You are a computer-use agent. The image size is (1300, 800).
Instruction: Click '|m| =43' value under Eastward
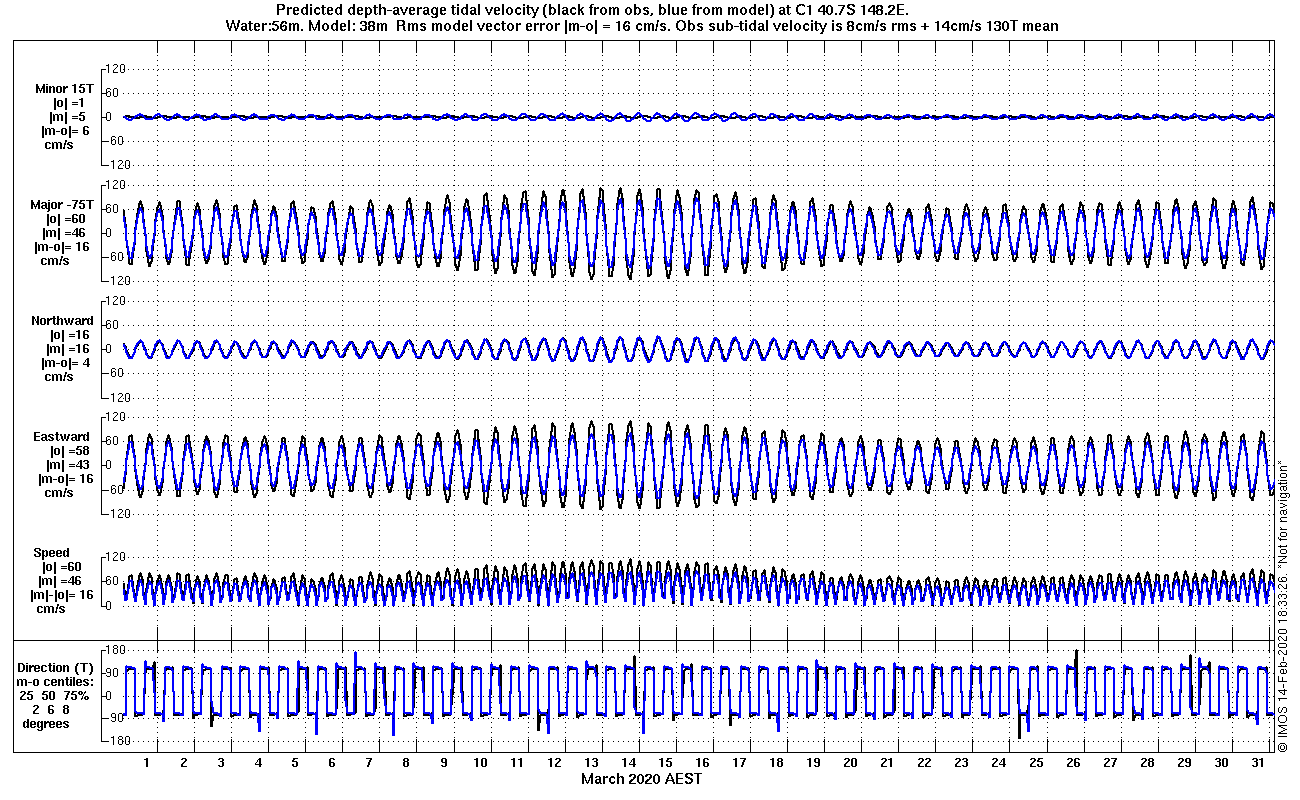(x=68, y=465)
